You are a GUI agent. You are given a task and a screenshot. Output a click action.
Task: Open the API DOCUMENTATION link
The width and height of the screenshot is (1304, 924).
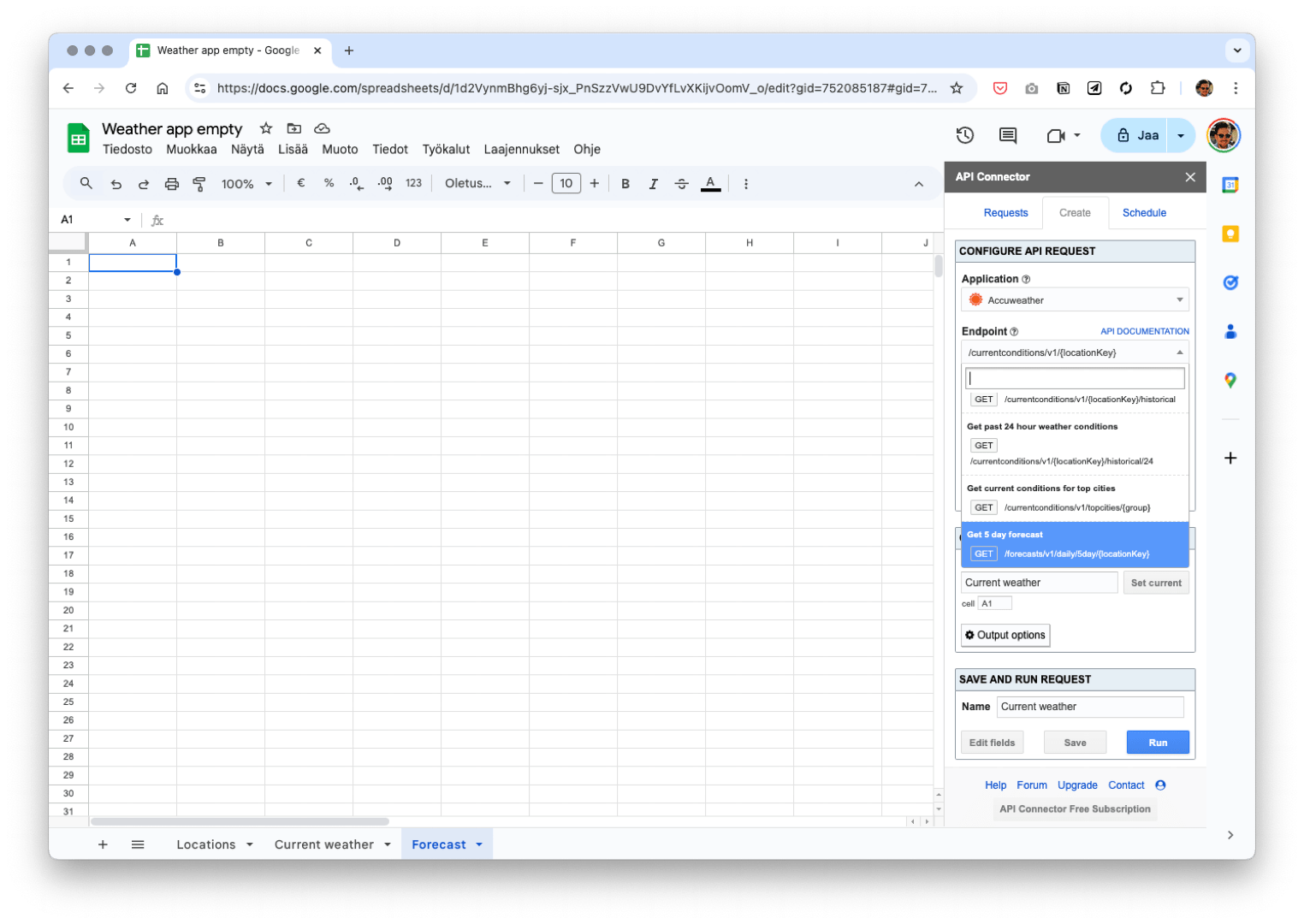click(1144, 331)
